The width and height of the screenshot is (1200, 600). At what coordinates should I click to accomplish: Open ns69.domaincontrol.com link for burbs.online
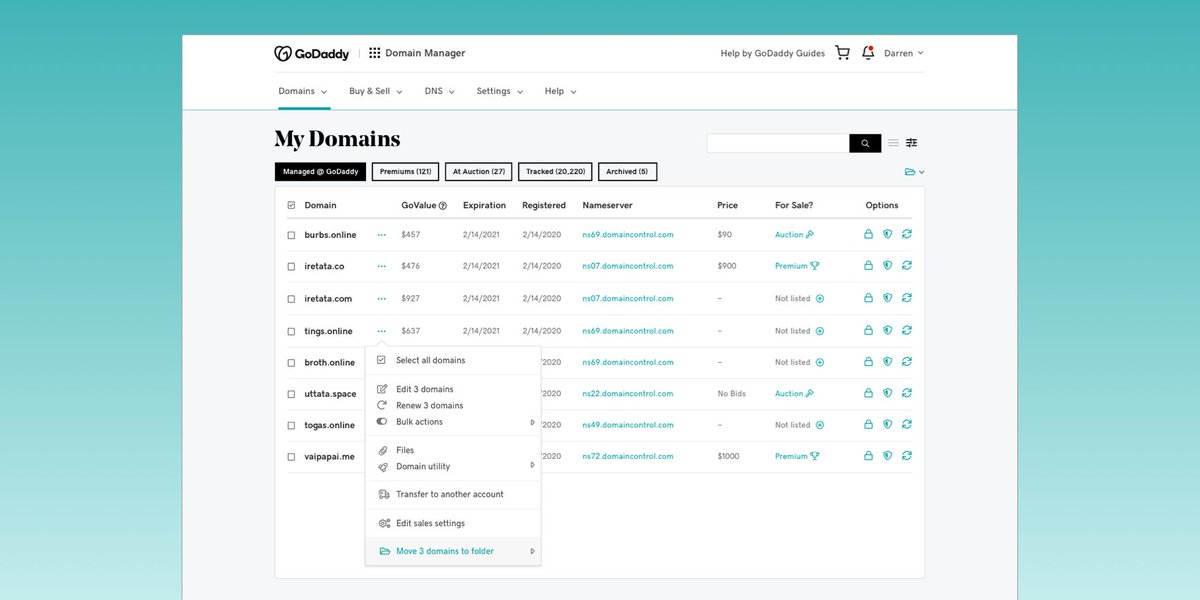coord(628,235)
